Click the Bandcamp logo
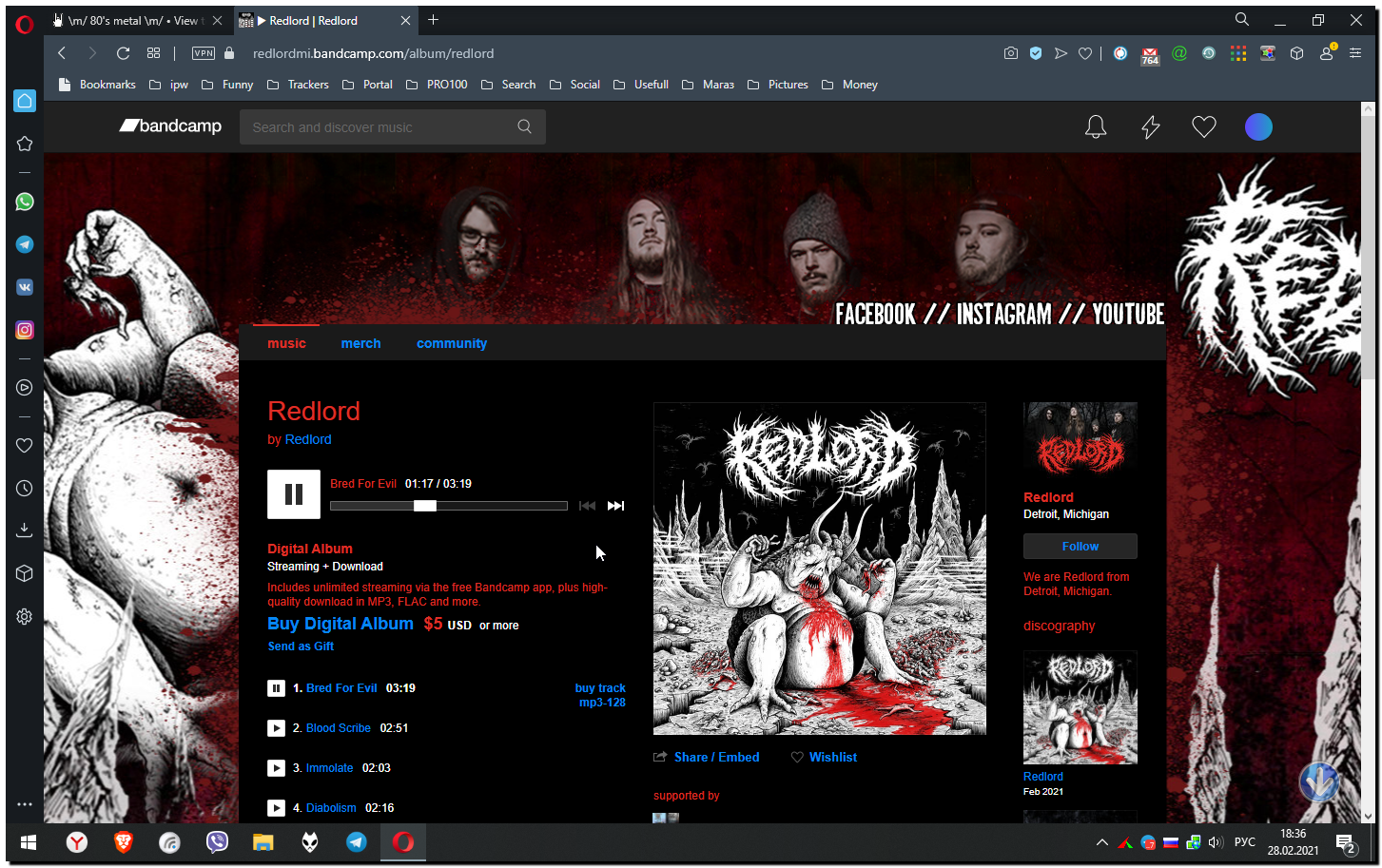Viewport: 1382px width, 868px height. (170, 125)
